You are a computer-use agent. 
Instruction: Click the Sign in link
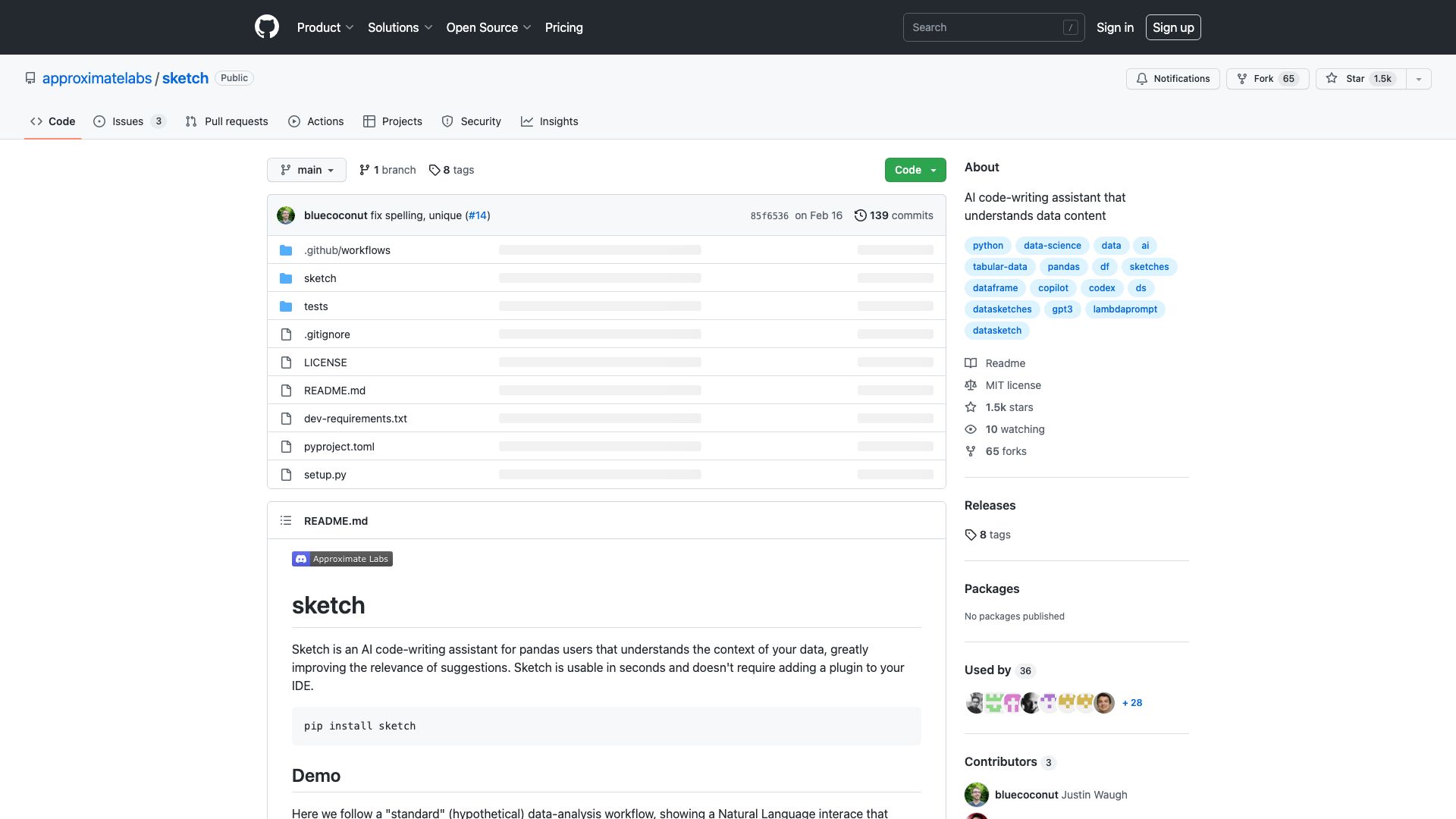click(1115, 27)
